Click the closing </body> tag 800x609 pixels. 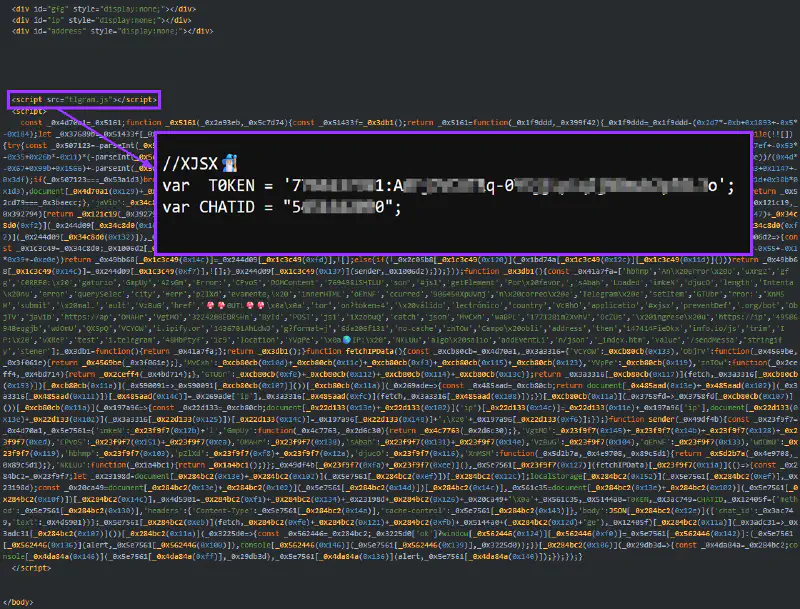point(22,602)
